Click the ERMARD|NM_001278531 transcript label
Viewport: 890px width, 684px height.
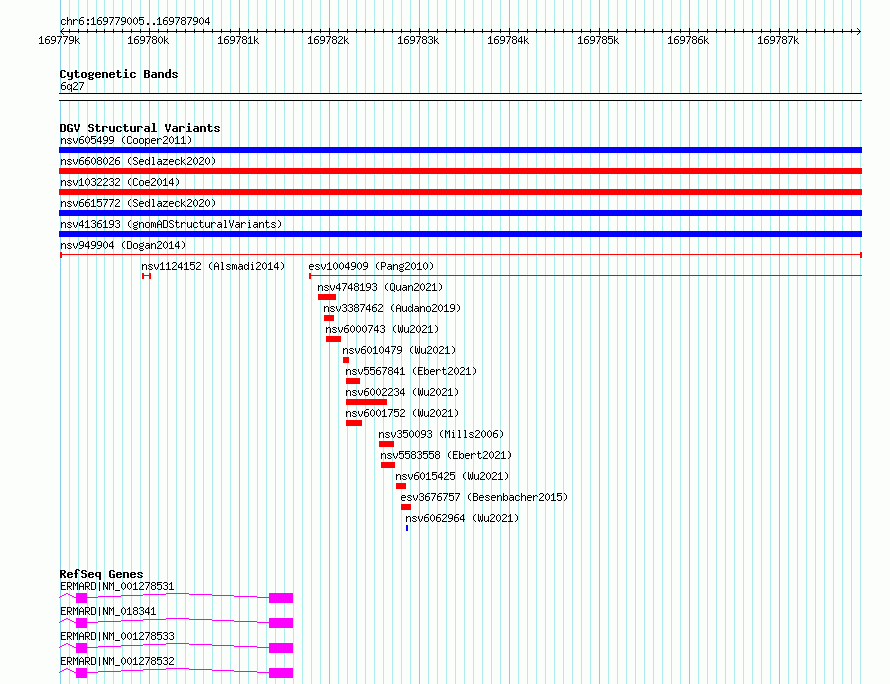click(x=117, y=586)
